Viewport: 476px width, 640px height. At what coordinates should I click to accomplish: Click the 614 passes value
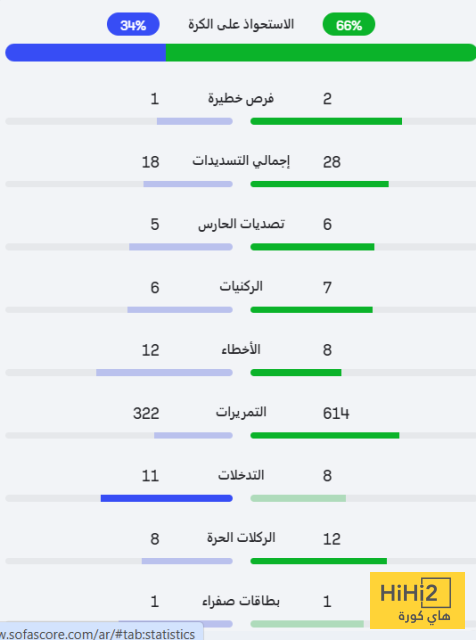coord(336,413)
